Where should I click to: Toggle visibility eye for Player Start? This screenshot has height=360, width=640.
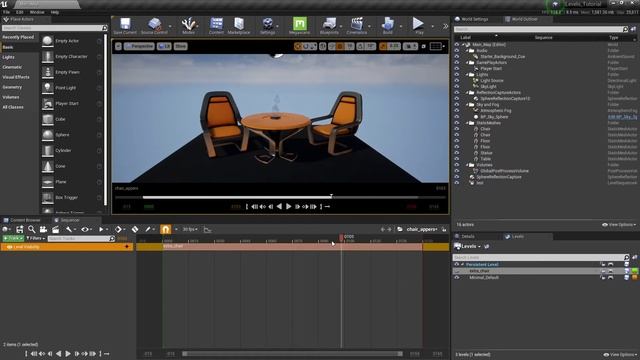pyautogui.click(x=457, y=69)
